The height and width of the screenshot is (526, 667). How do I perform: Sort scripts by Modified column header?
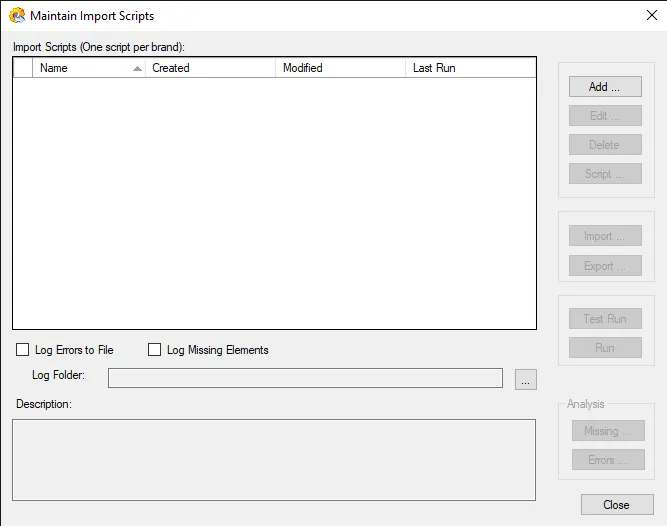pos(340,68)
